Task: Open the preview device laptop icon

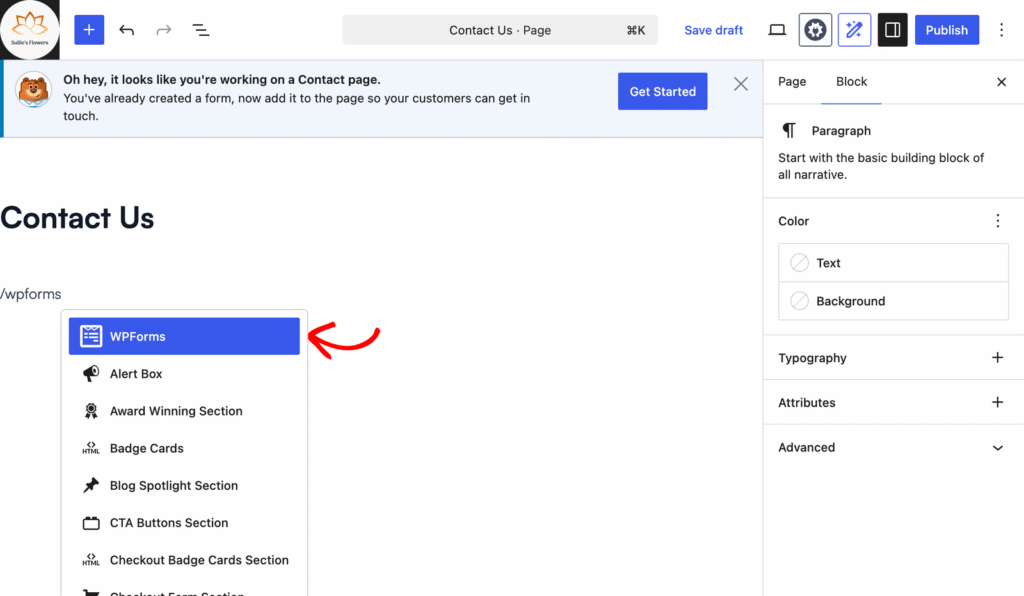Action: (776, 30)
